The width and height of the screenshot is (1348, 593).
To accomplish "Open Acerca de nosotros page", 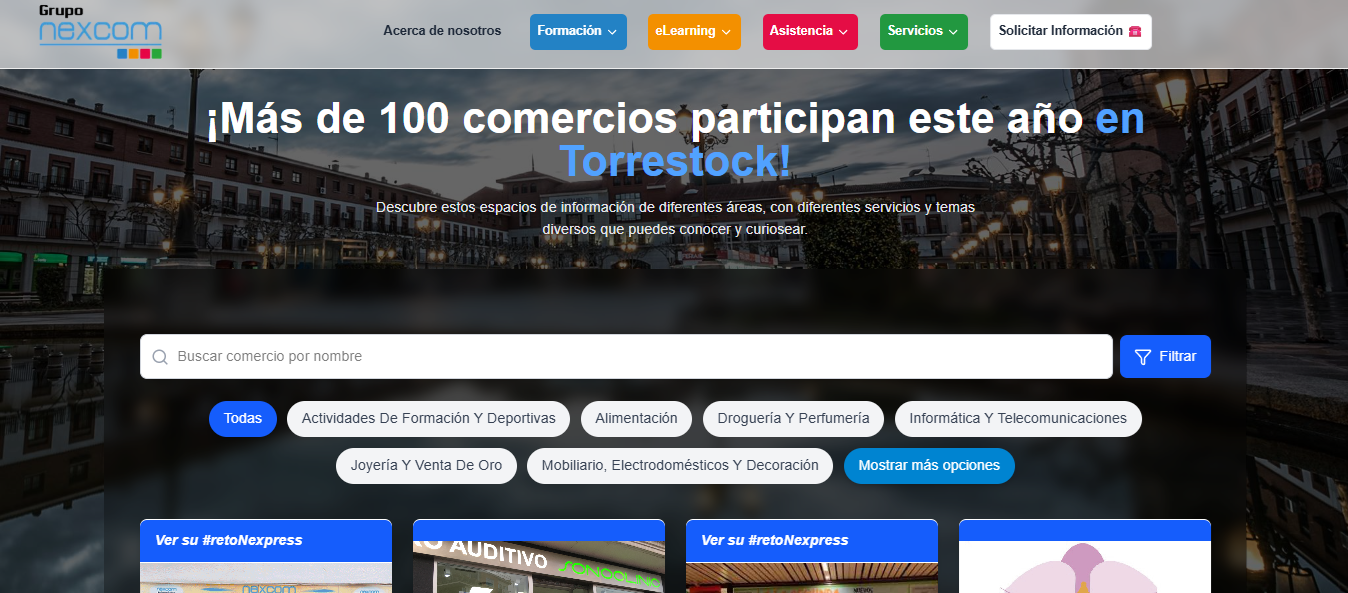I will [x=442, y=31].
